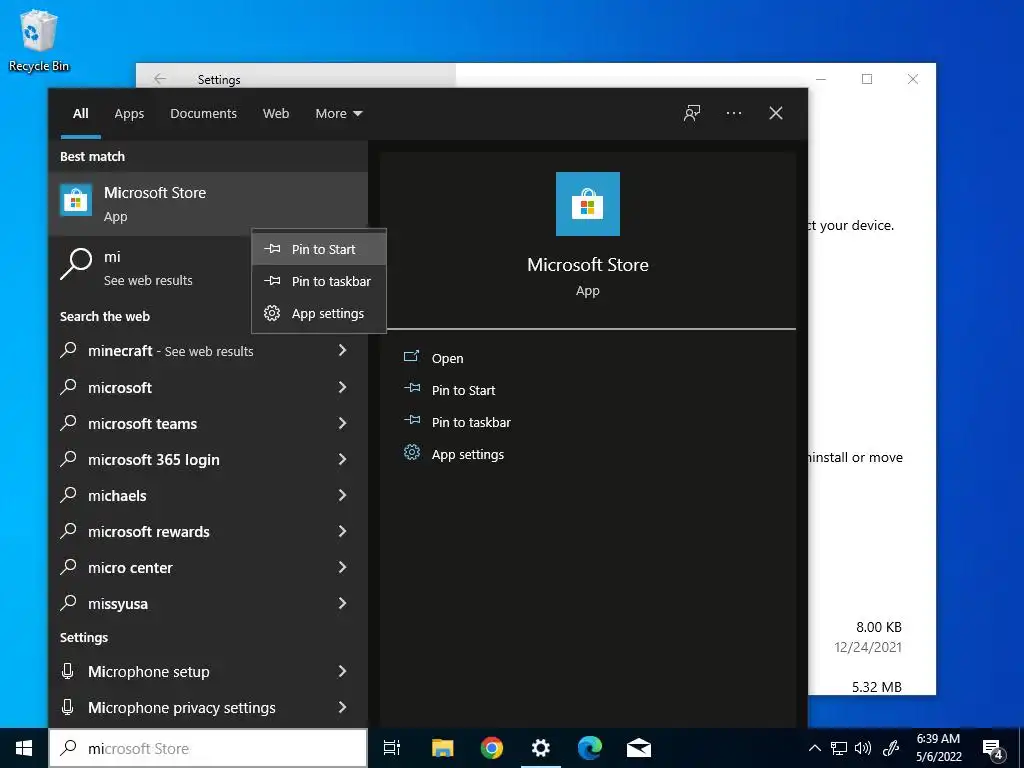Click the gear icon next to App settings in preview pane
The image size is (1024, 768).
411,452
